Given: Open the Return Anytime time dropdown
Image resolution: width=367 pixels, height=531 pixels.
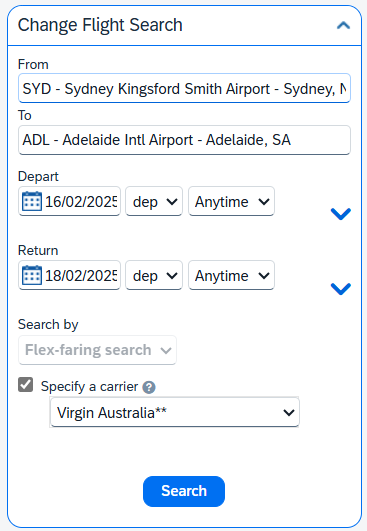Looking at the screenshot, I should click(x=231, y=275).
